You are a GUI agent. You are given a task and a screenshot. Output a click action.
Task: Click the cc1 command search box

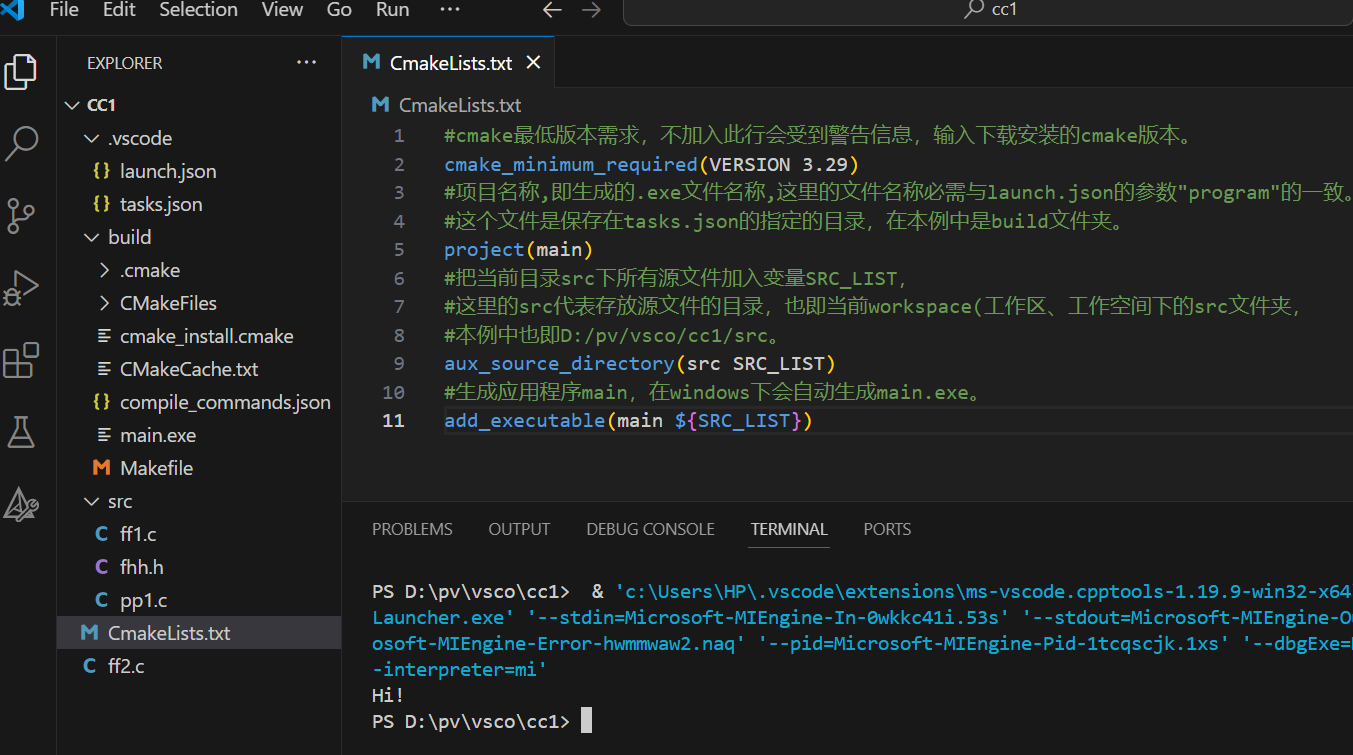click(x=988, y=10)
